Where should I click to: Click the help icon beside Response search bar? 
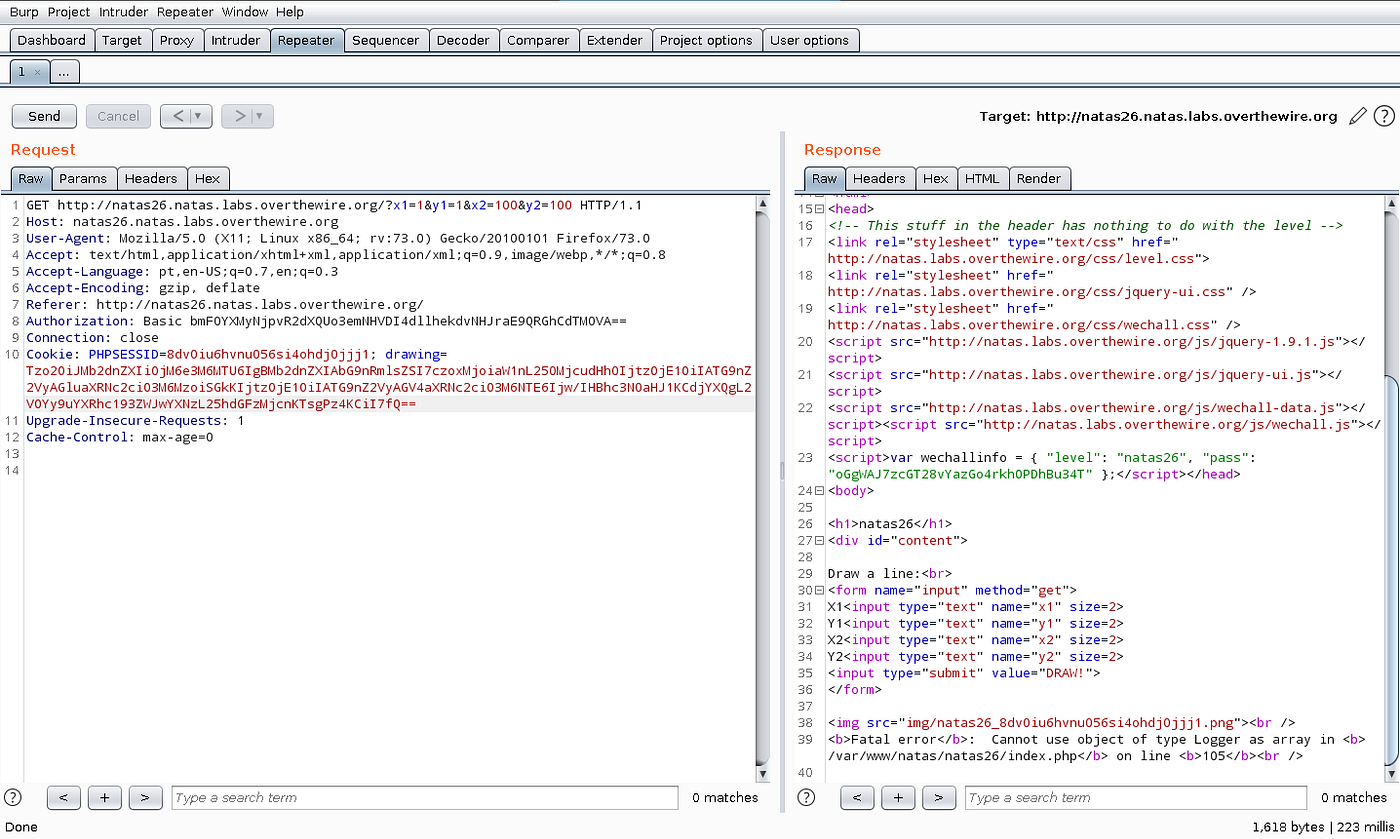(x=806, y=797)
